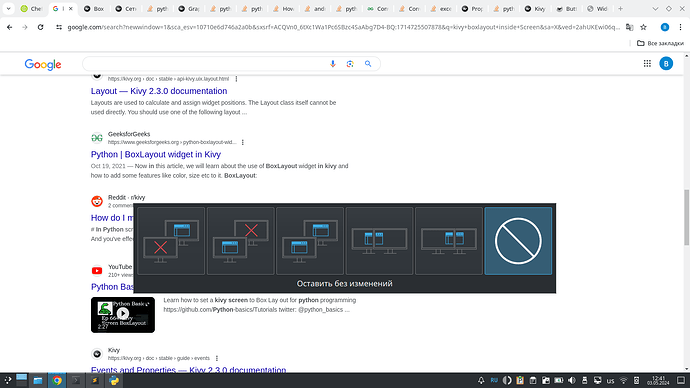The height and width of the screenshot is (388, 690).
Task: Toggle night color tray icon
Action: 507,381
